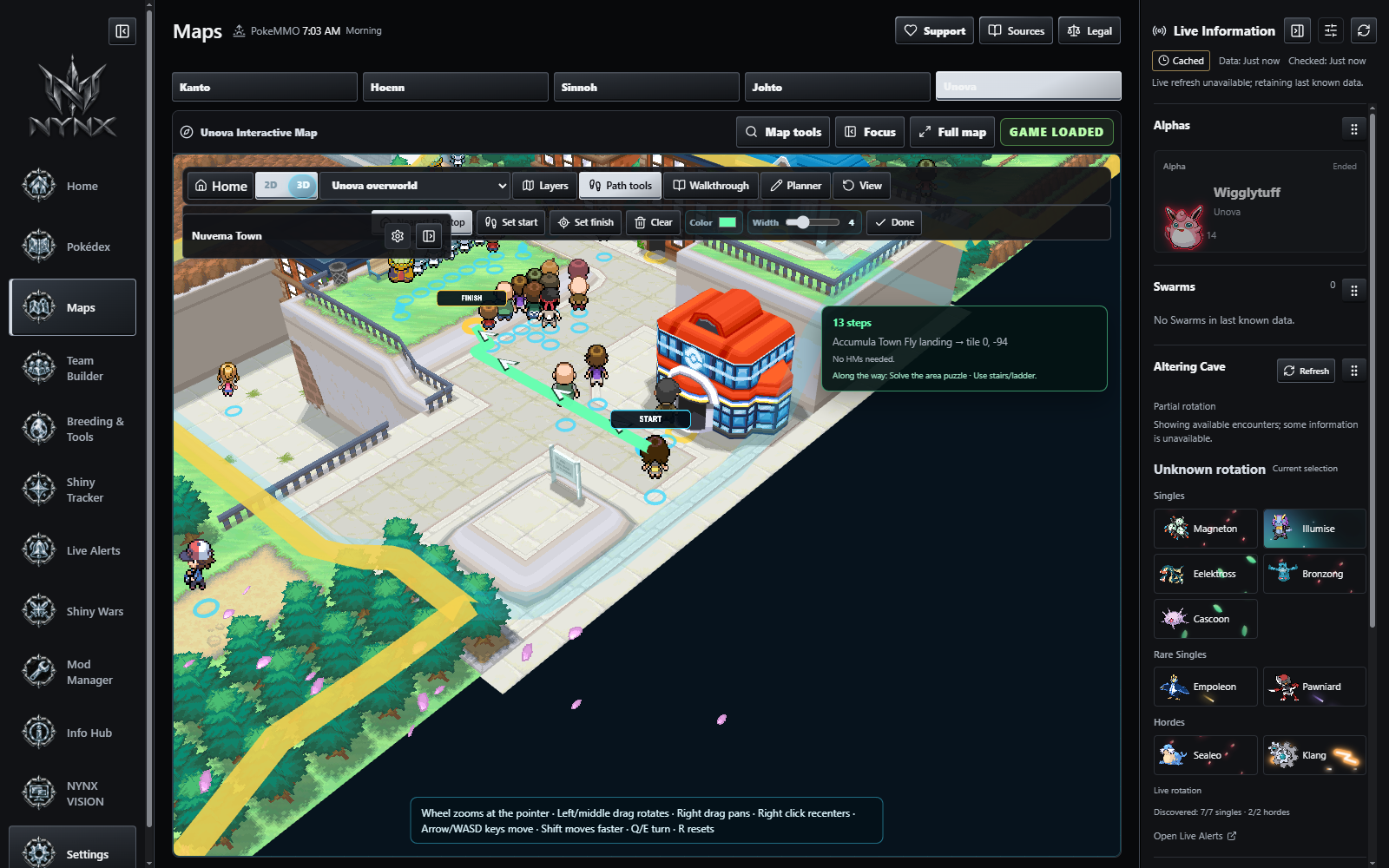This screenshot has height=868, width=1389.
Task: Click the Cached data status badge
Action: (1181, 61)
